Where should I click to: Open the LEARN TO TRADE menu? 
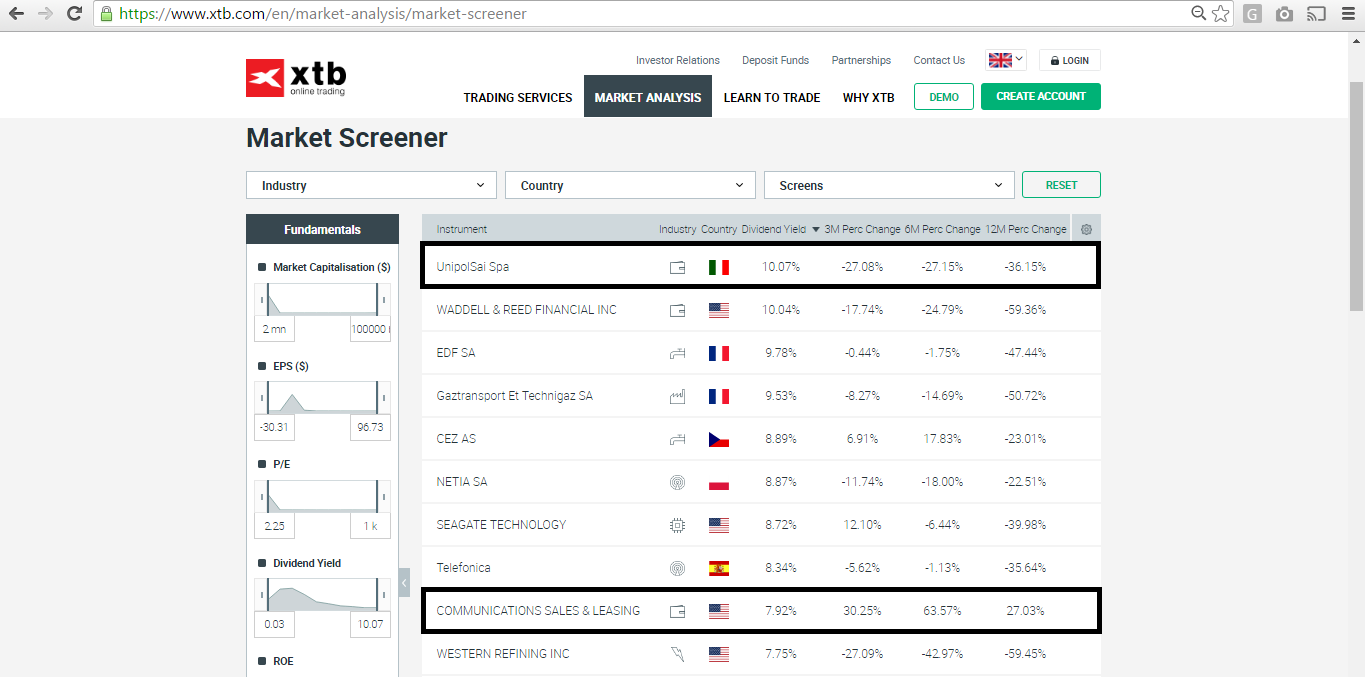(x=771, y=97)
